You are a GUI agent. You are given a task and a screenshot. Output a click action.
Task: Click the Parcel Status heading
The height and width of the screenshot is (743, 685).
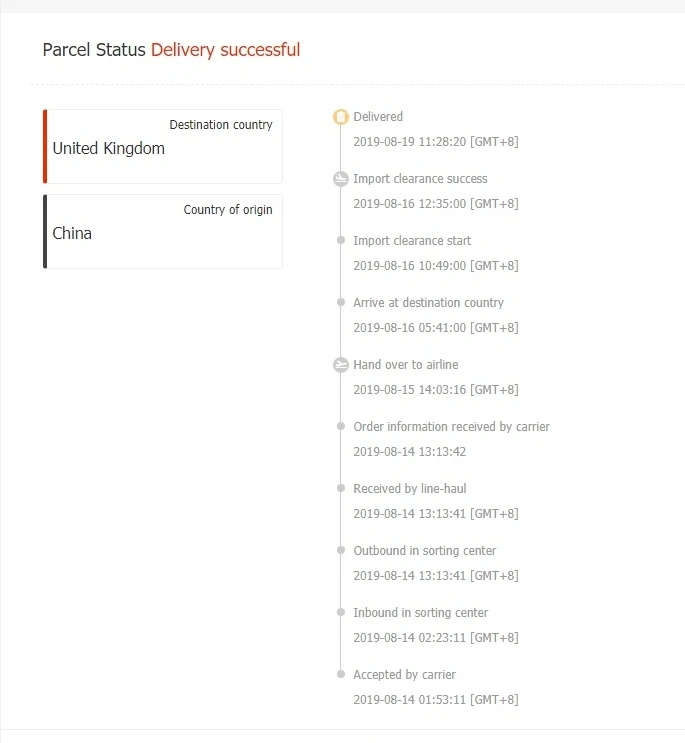94,50
